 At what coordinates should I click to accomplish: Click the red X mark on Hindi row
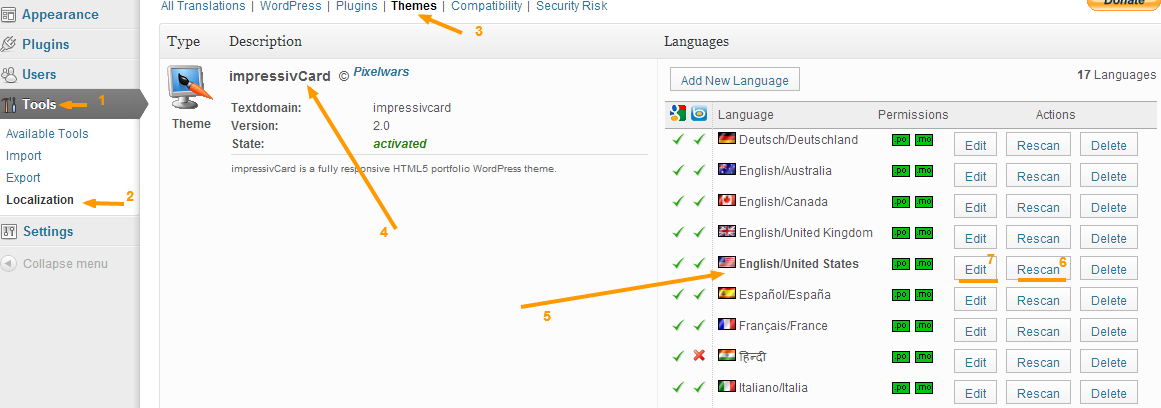tap(699, 356)
